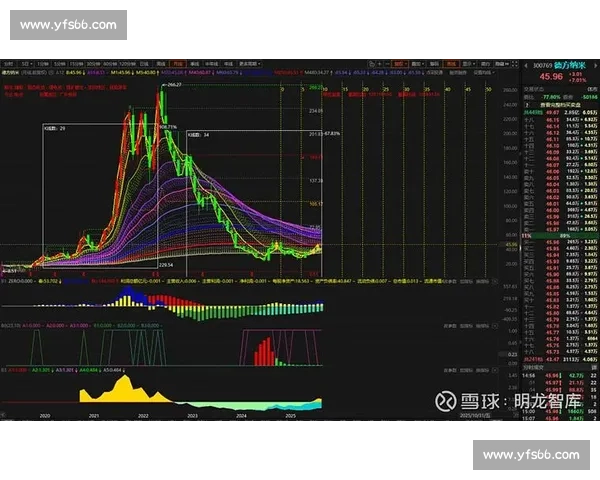Switch to 年线 yearly chart

tap(228, 64)
